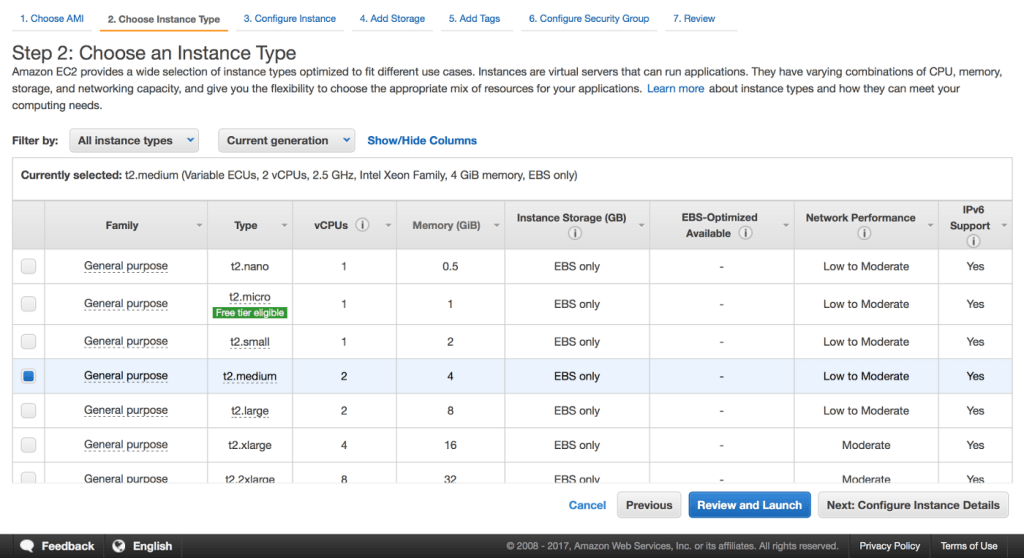1024x558 pixels.
Task: Open the IPv6 Support column sort arrow
Action: click(x=1004, y=225)
